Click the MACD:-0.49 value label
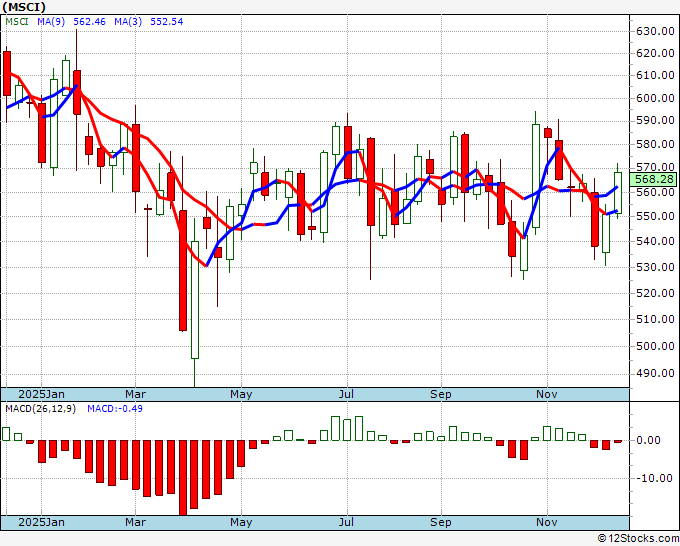The image size is (680, 546). point(115,409)
